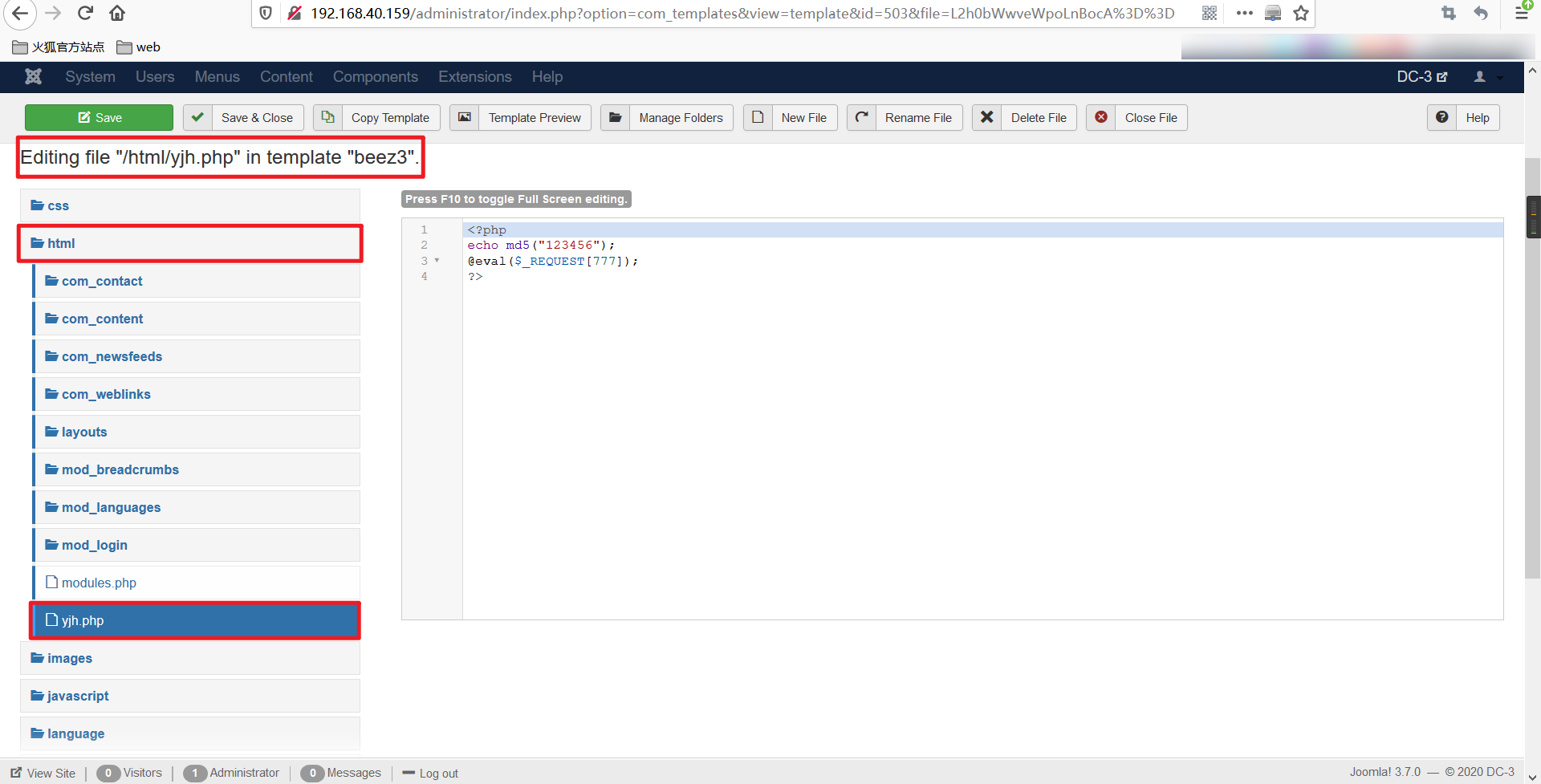Reload the page with refresh icon
This screenshot has height=784, width=1541.
pos(85,13)
